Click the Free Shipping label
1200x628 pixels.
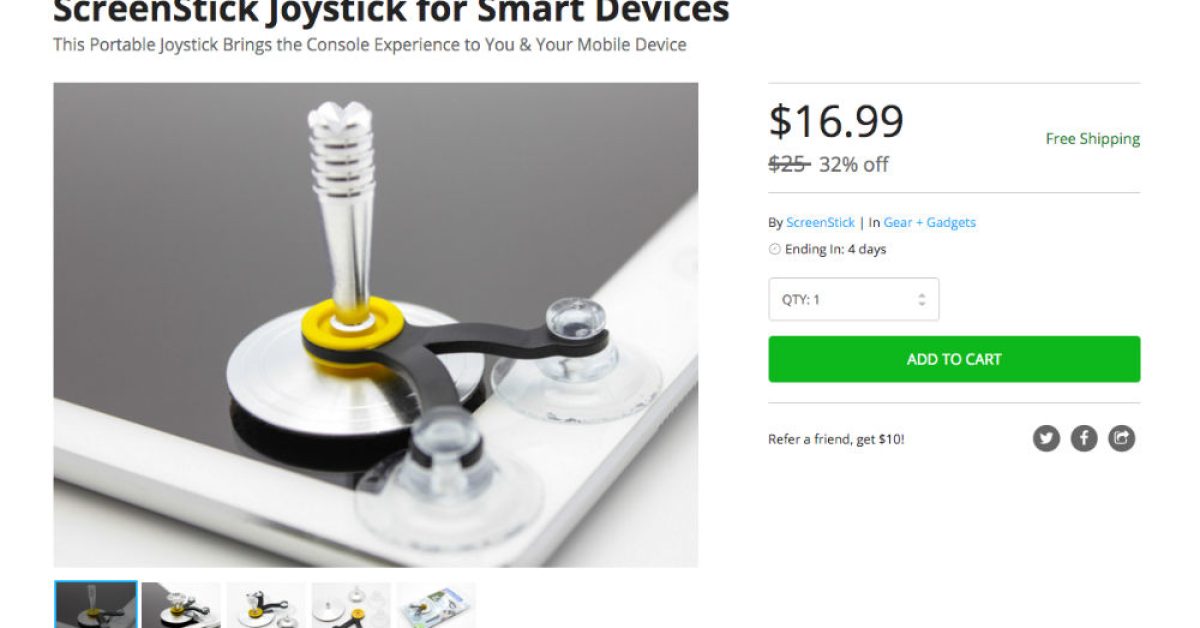pos(1092,139)
